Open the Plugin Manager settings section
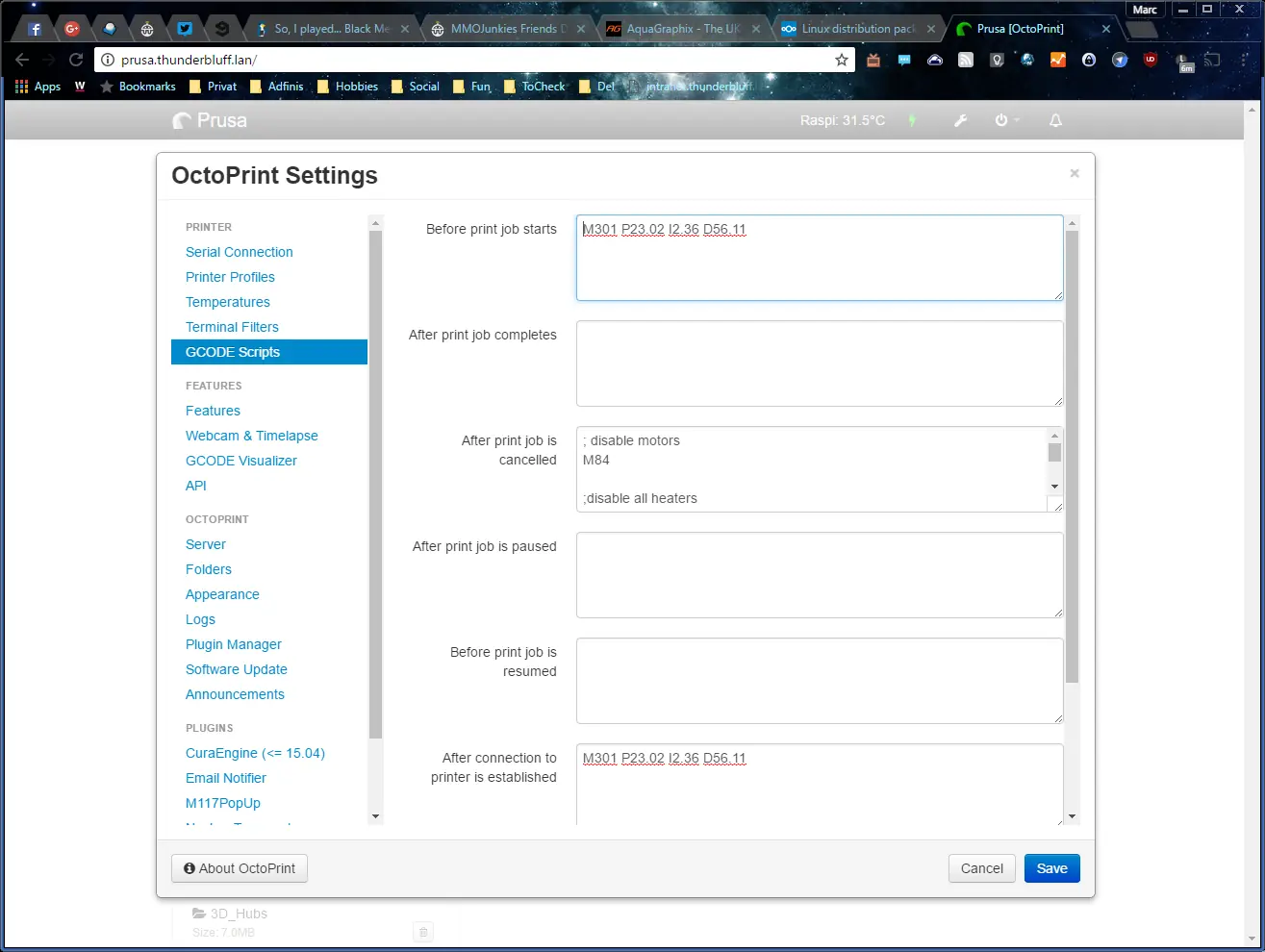The height and width of the screenshot is (952, 1265). [233, 644]
